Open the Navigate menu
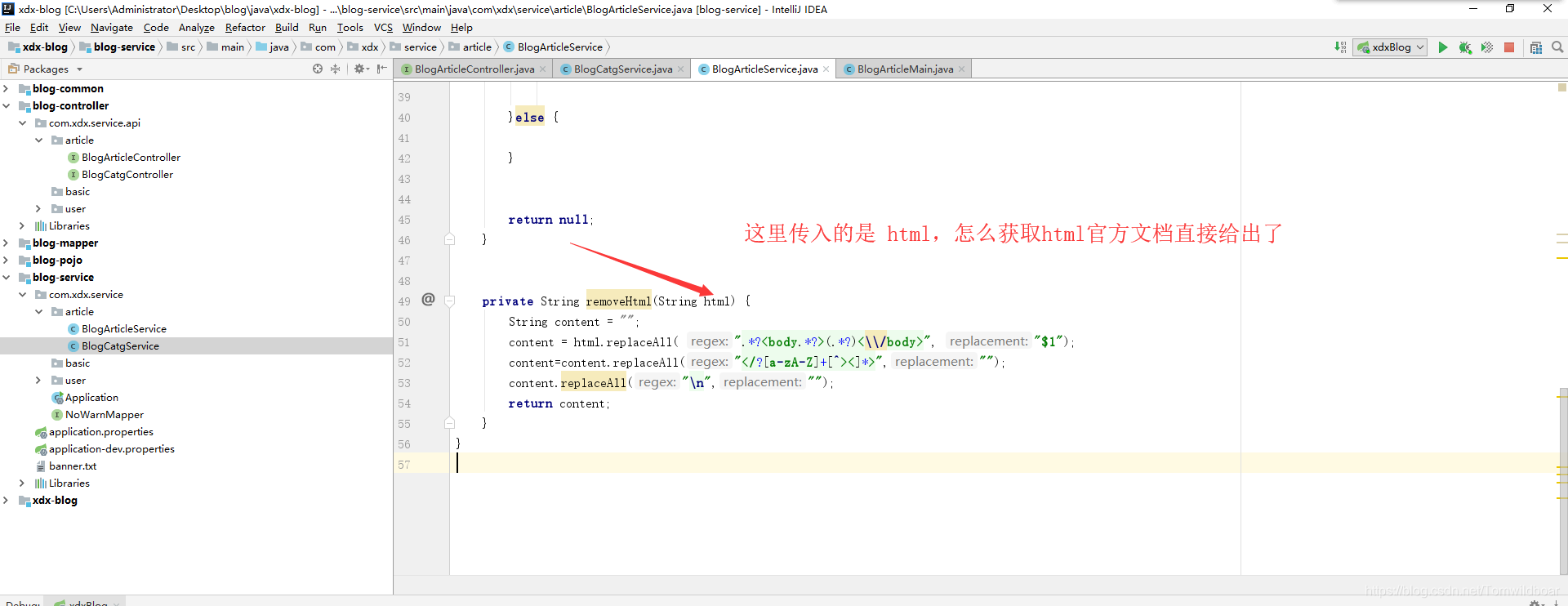The width and height of the screenshot is (1568, 606). pos(112,28)
